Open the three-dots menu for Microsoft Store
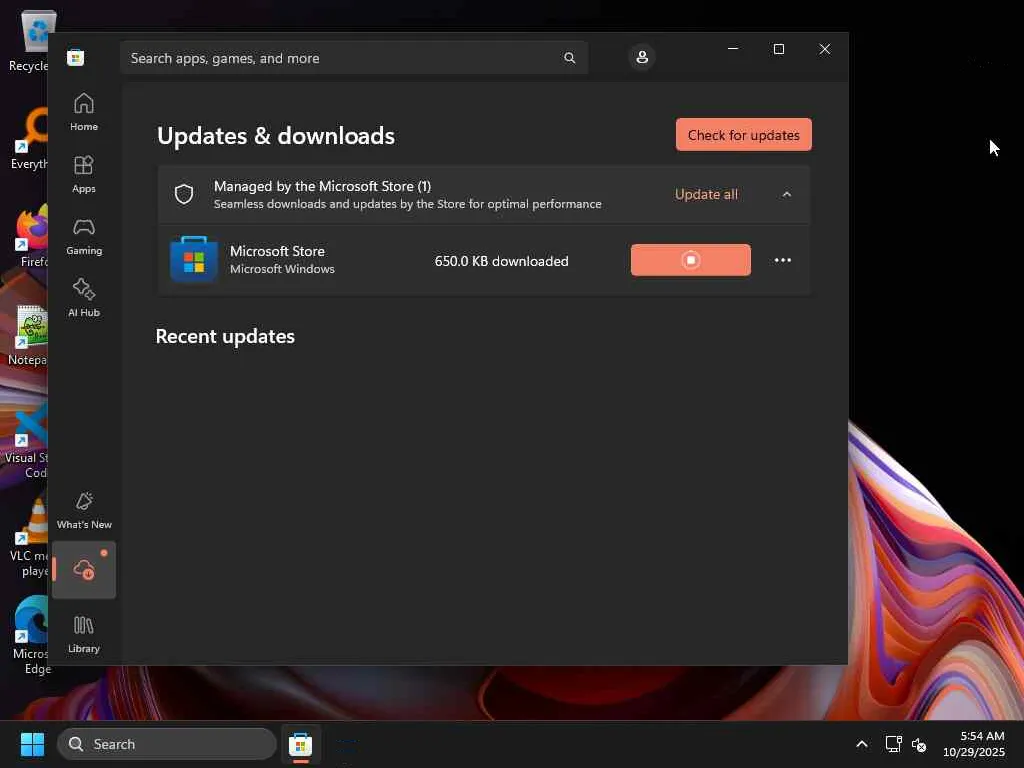 [x=782, y=260]
